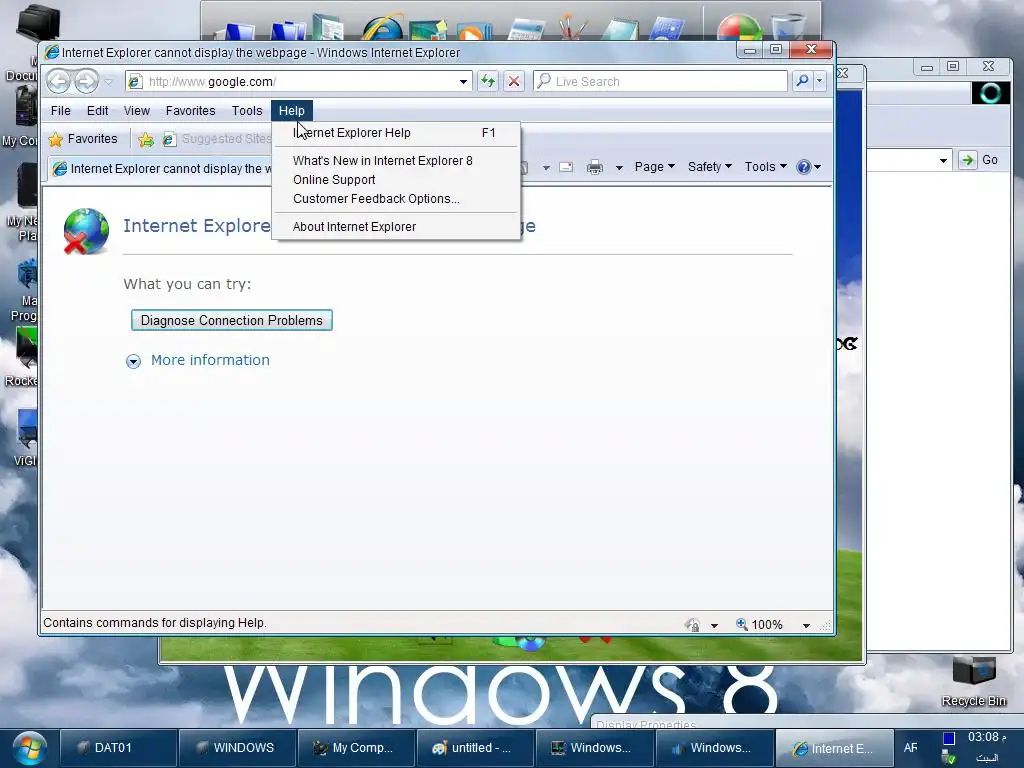This screenshot has width=1024, height=768.
Task: Click the More information link text
Action: coord(210,360)
